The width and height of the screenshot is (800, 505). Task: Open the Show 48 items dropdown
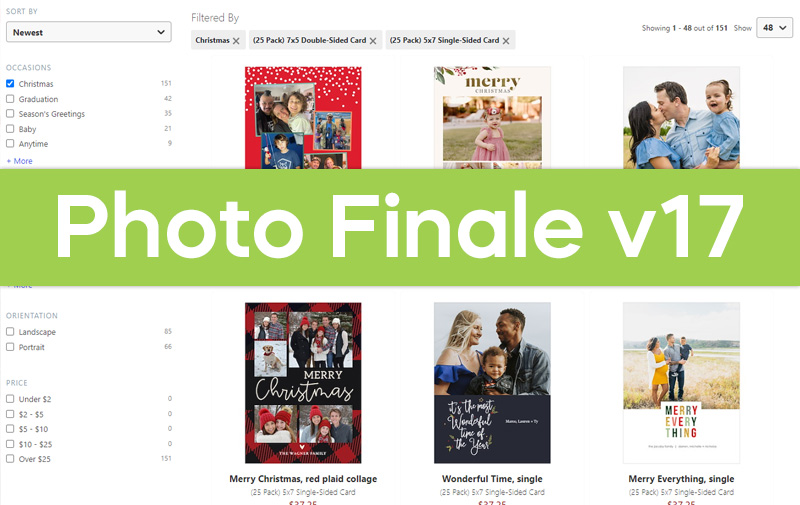pyautogui.click(x=774, y=28)
